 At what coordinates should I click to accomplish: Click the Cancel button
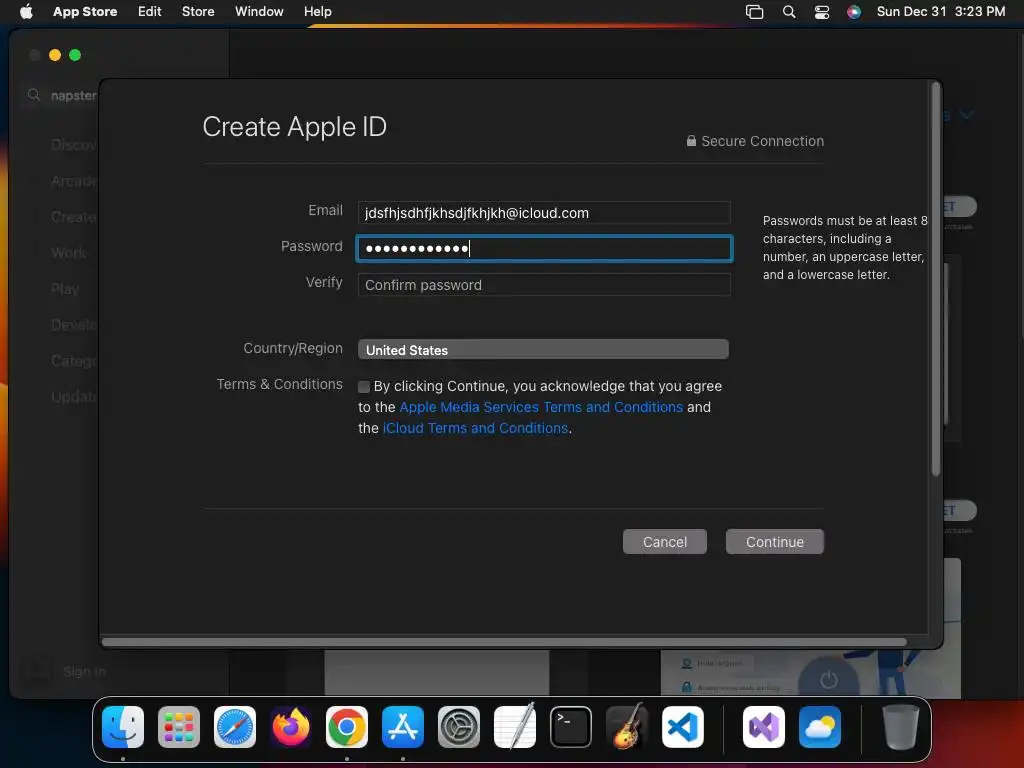point(664,541)
